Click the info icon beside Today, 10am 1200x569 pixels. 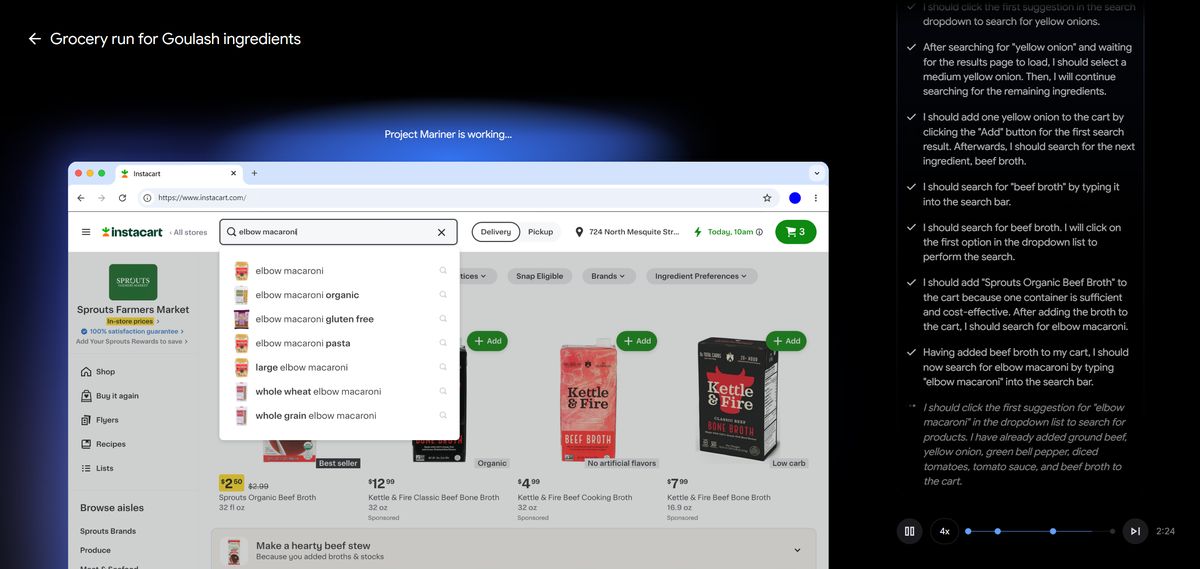coord(759,232)
